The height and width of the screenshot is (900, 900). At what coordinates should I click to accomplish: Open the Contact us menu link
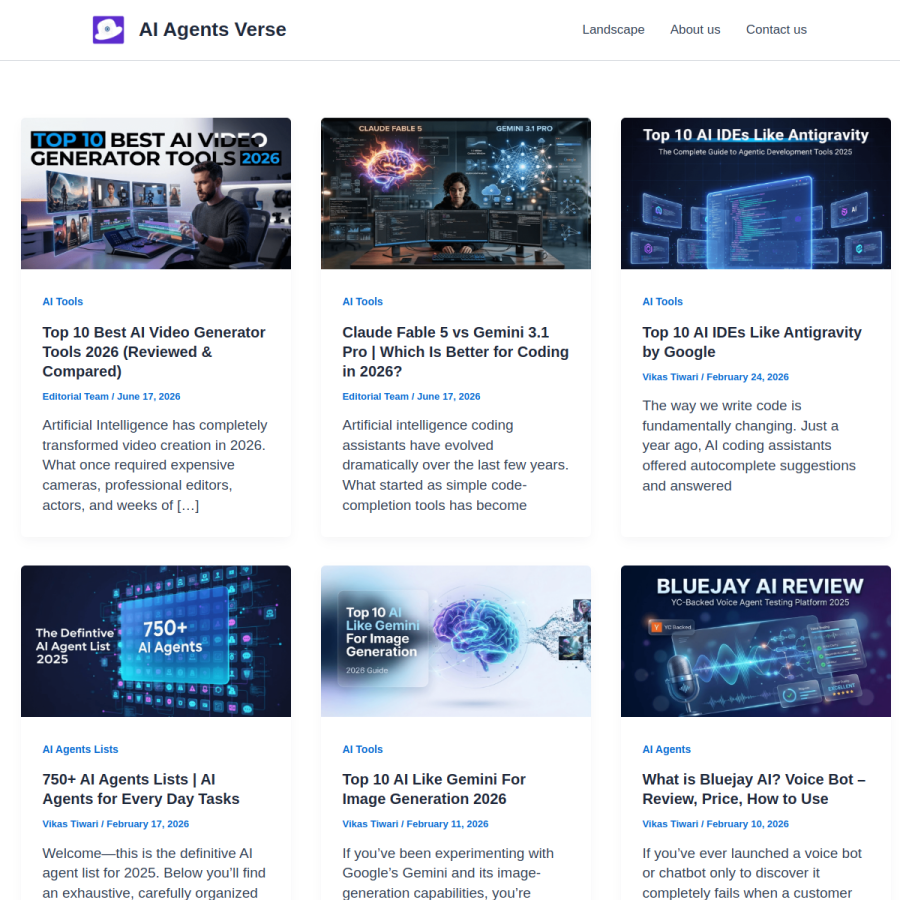(x=776, y=30)
